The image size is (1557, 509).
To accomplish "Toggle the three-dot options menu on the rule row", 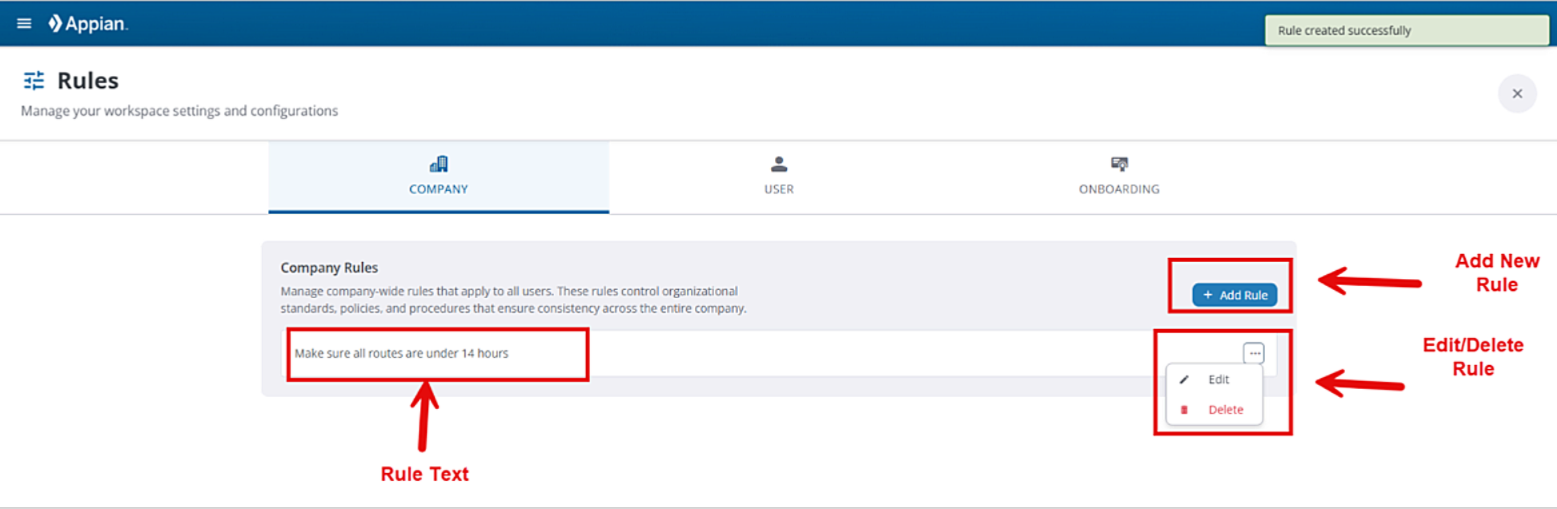I will 1254,353.
